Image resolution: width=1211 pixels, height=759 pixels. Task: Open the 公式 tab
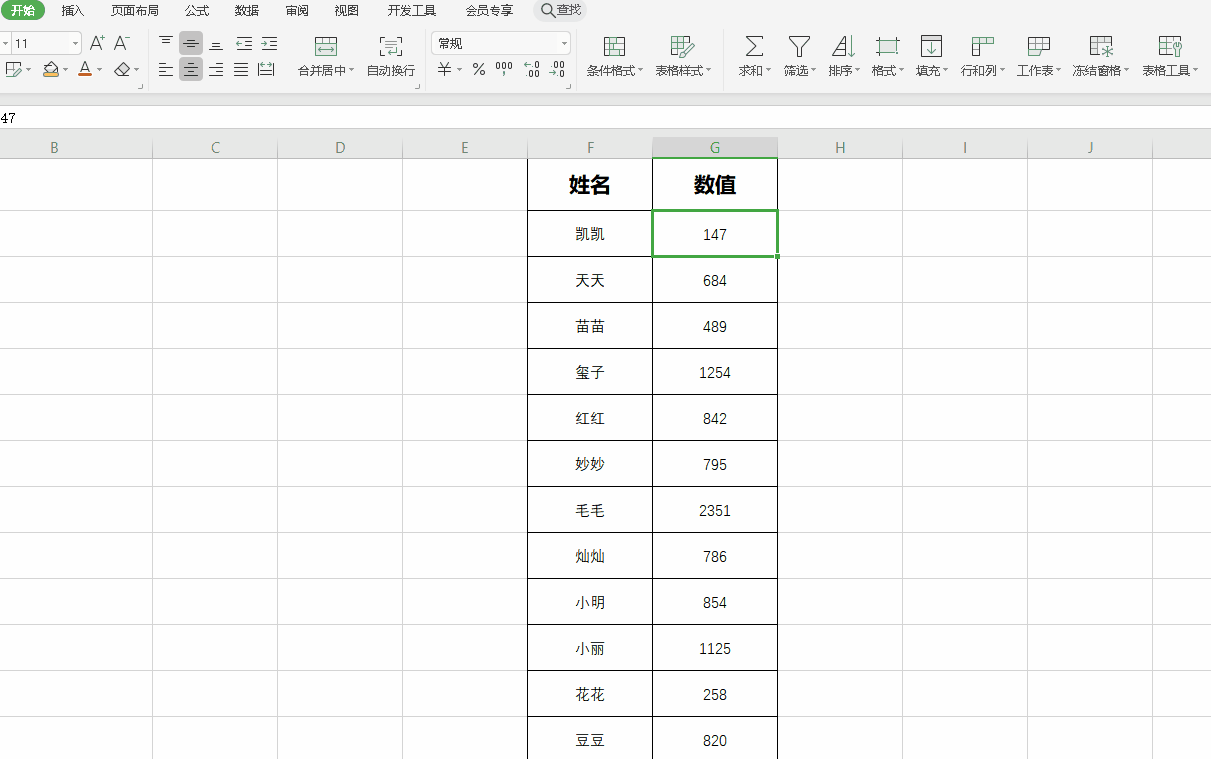(196, 10)
